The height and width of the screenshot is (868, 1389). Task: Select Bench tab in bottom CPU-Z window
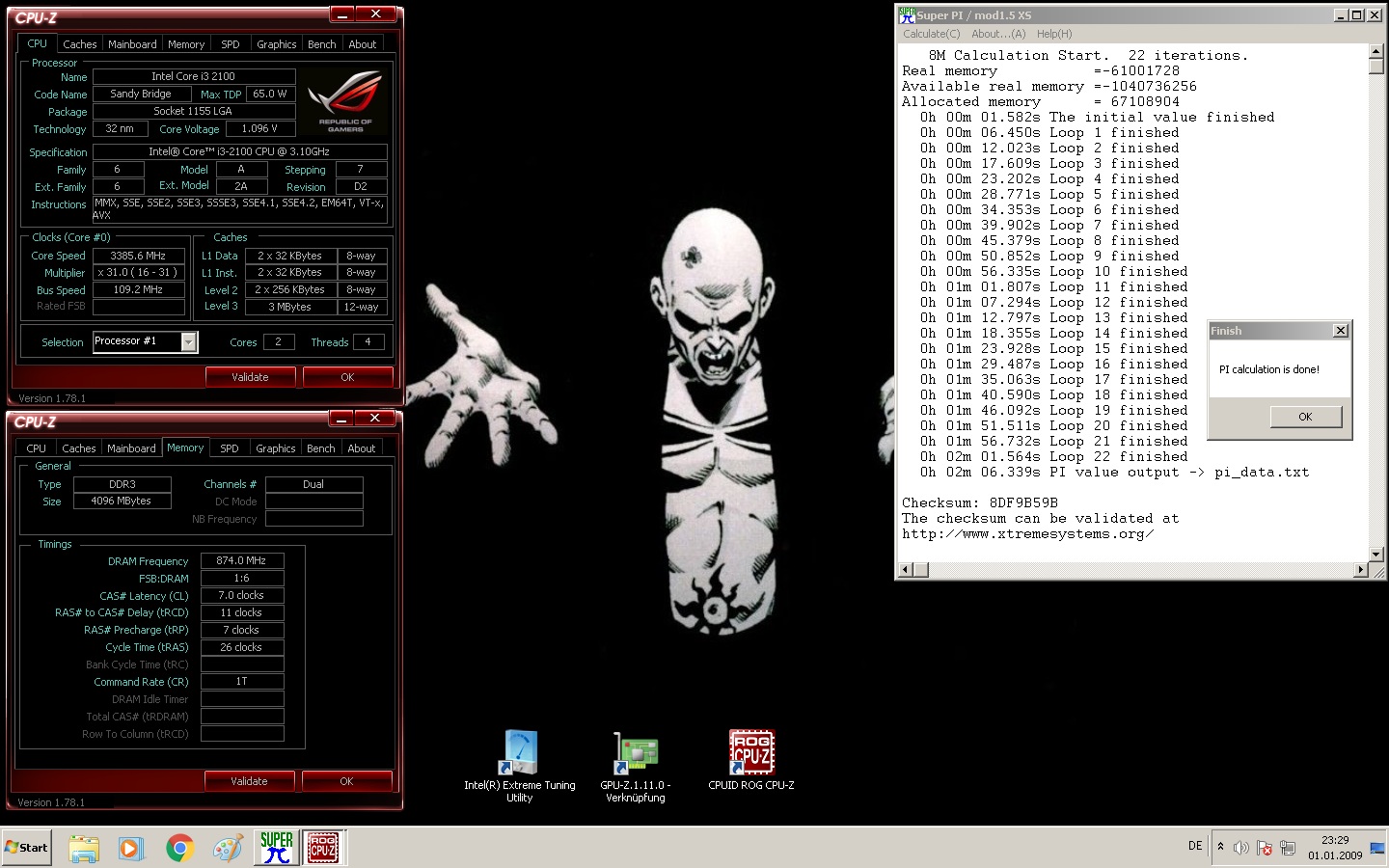(321, 448)
